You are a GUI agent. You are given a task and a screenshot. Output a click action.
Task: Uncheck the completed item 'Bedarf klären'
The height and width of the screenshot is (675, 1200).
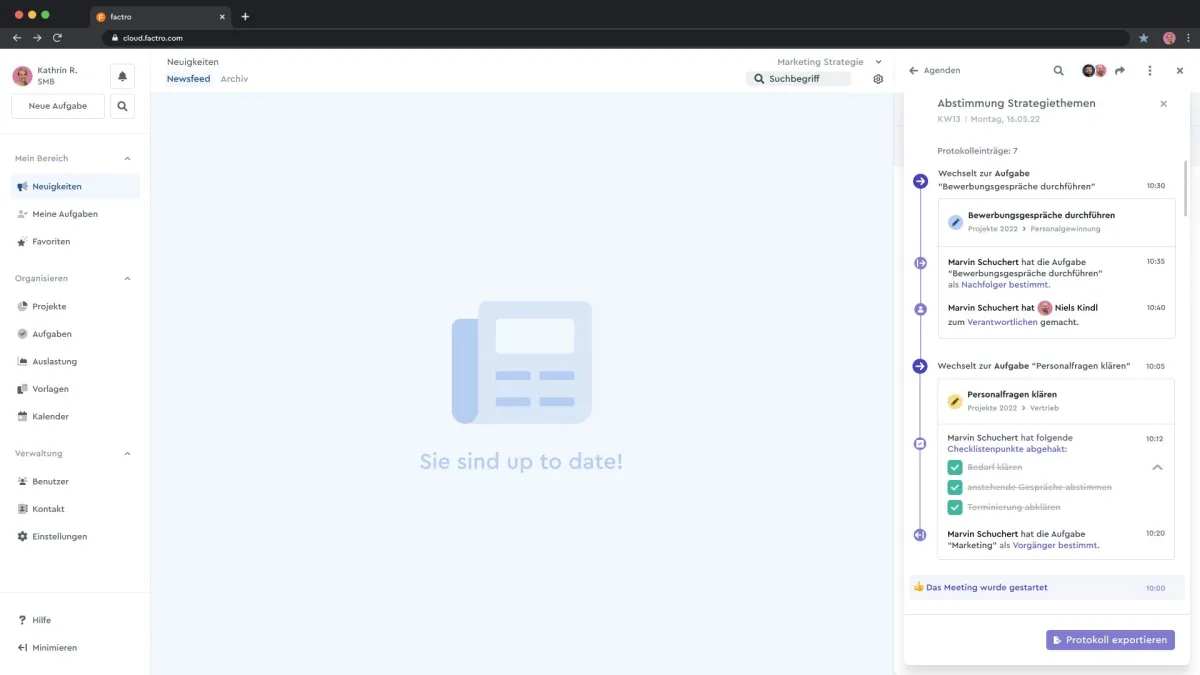click(x=954, y=466)
